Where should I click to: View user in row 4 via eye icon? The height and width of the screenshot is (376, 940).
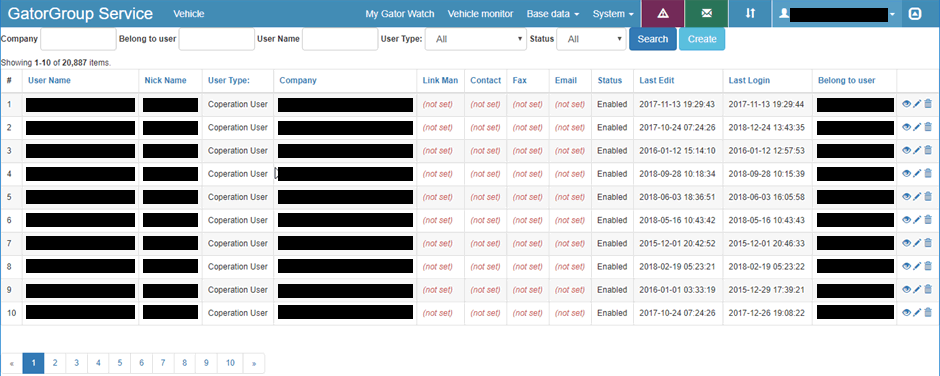tap(906, 174)
